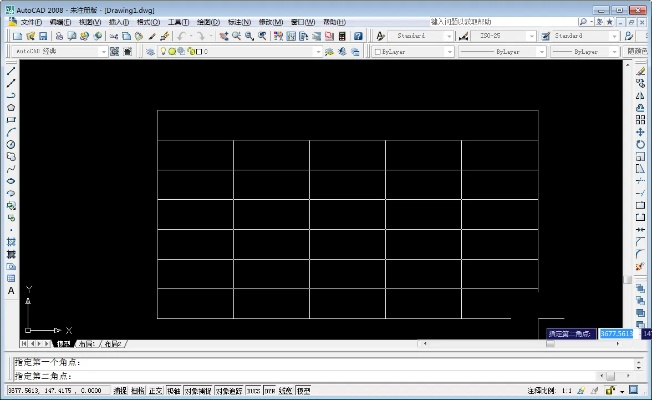Switch to the 布局1 layout tab
Viewport: 652px width, 400px height.
(87, 344)
